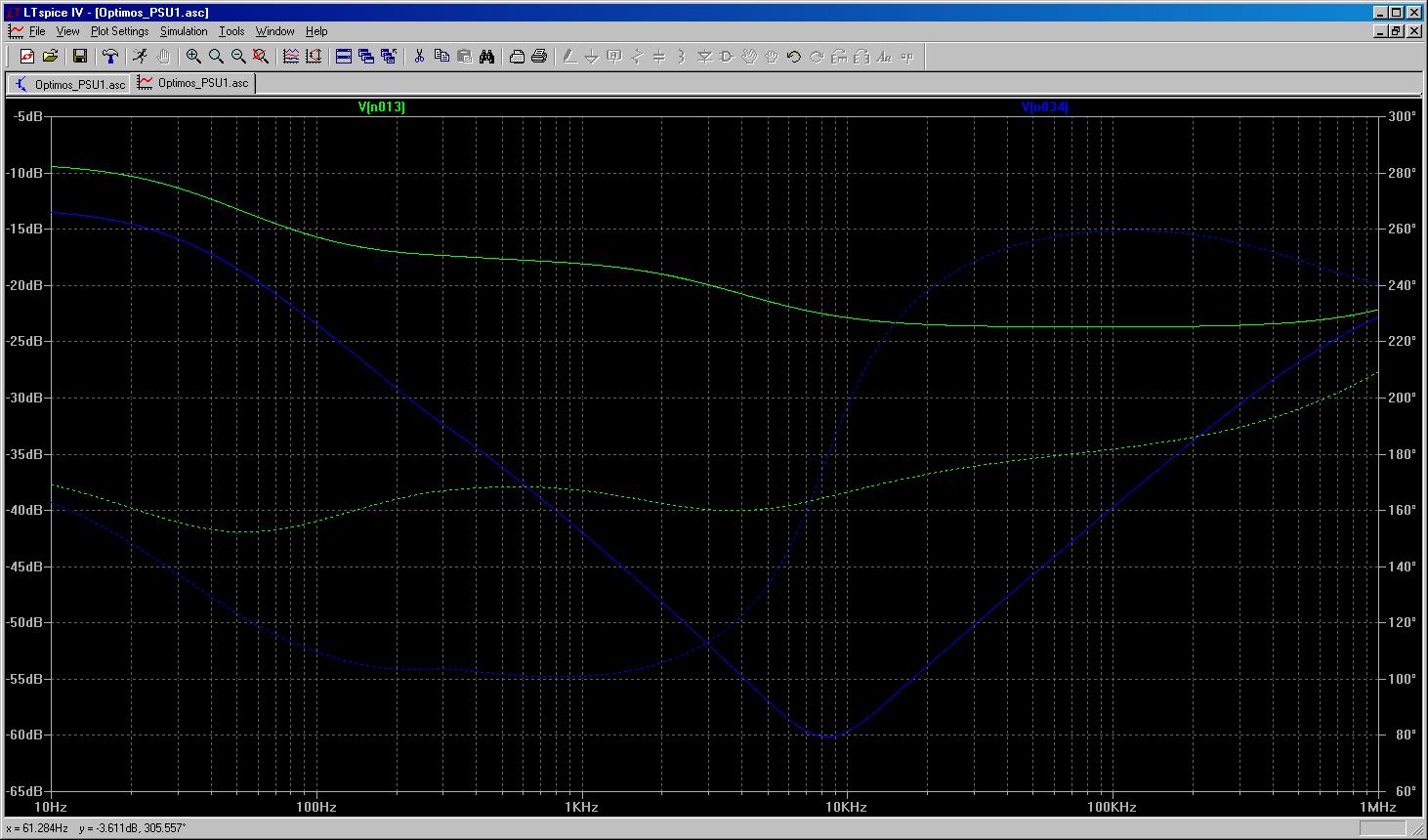Viewport: 1428px width, 840px height.
Task: Open the Simulation menu
Action: click(184, 31)
